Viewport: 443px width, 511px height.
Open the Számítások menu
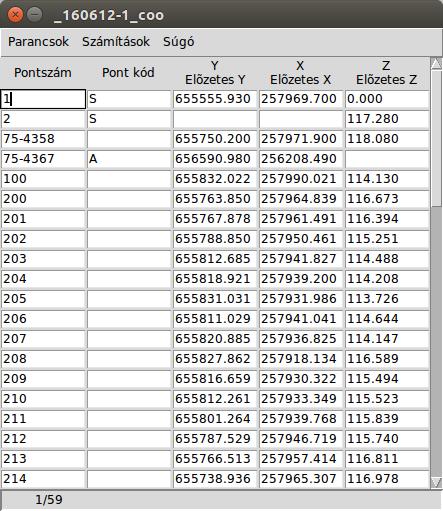coord(116,42)
